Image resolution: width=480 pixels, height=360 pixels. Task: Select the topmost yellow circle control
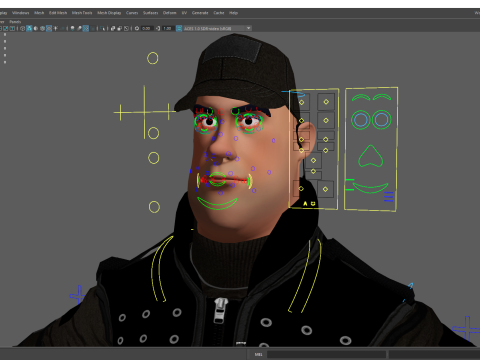click(x=153, y=58)
